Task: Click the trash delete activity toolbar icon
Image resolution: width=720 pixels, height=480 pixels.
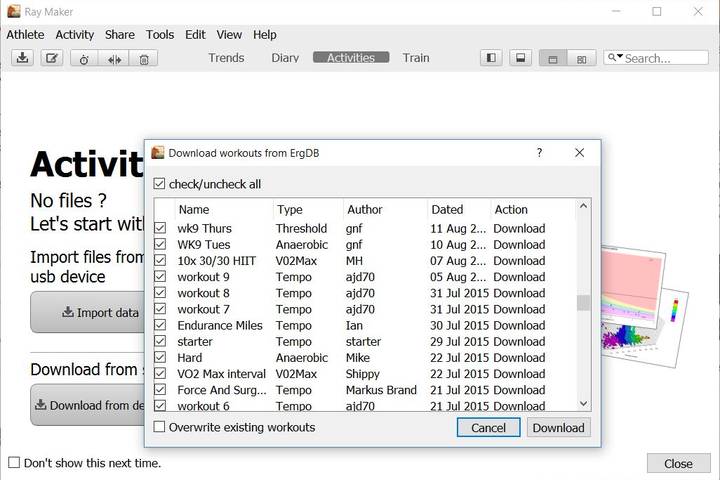Action: tap(144, 59)
